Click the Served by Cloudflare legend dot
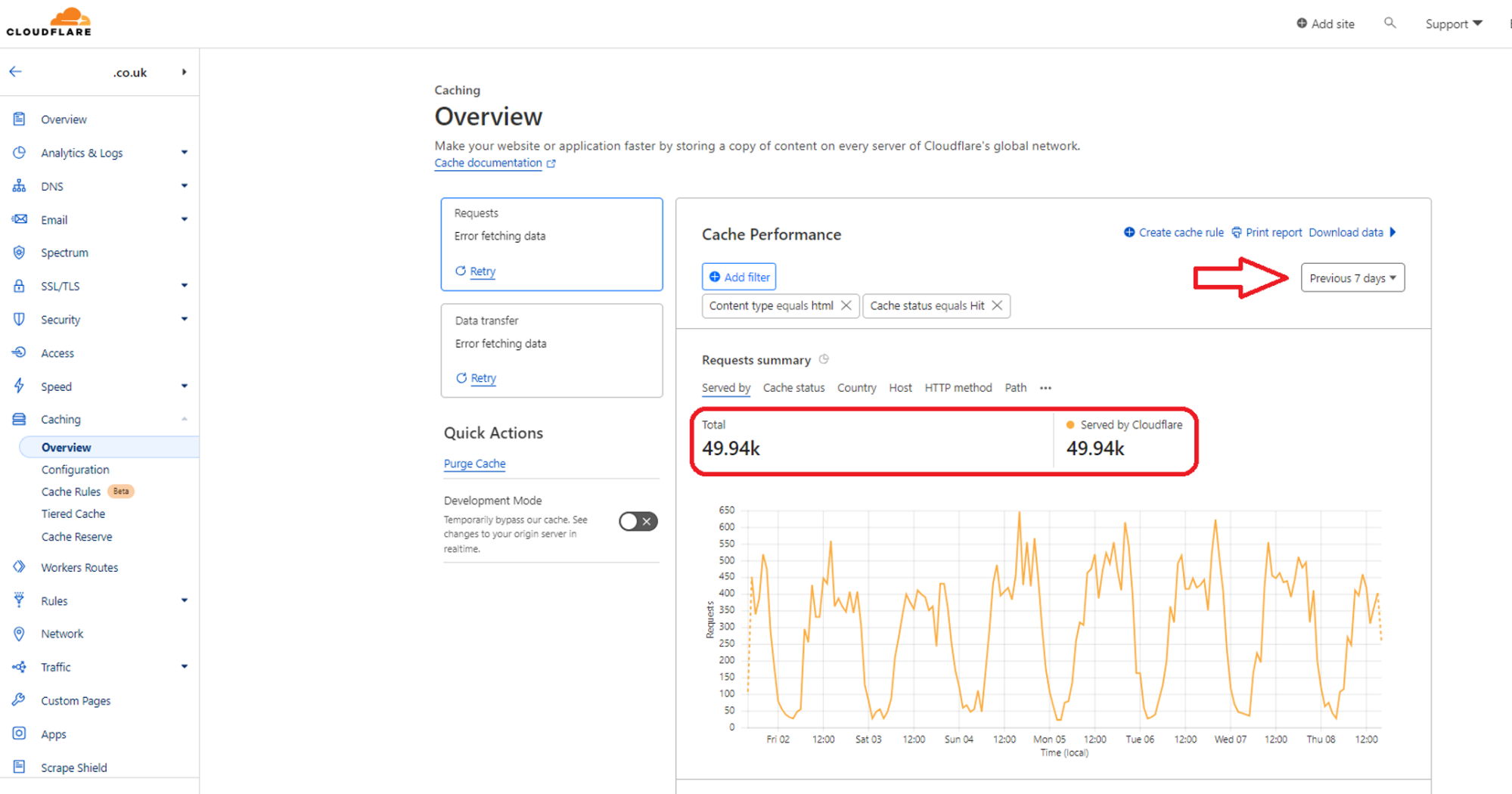 point(1070,425)
